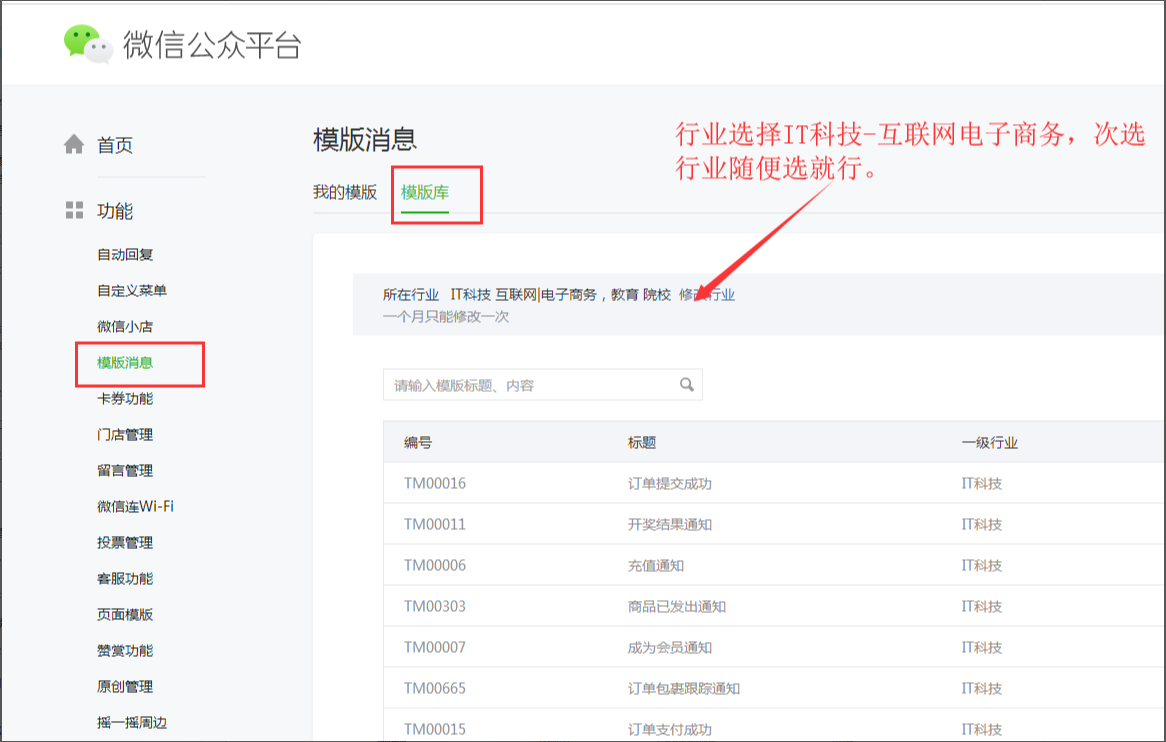The image size is (1166, 742).
Task: Open 投票管理 in the sidebar
Action: click(125, 543)
